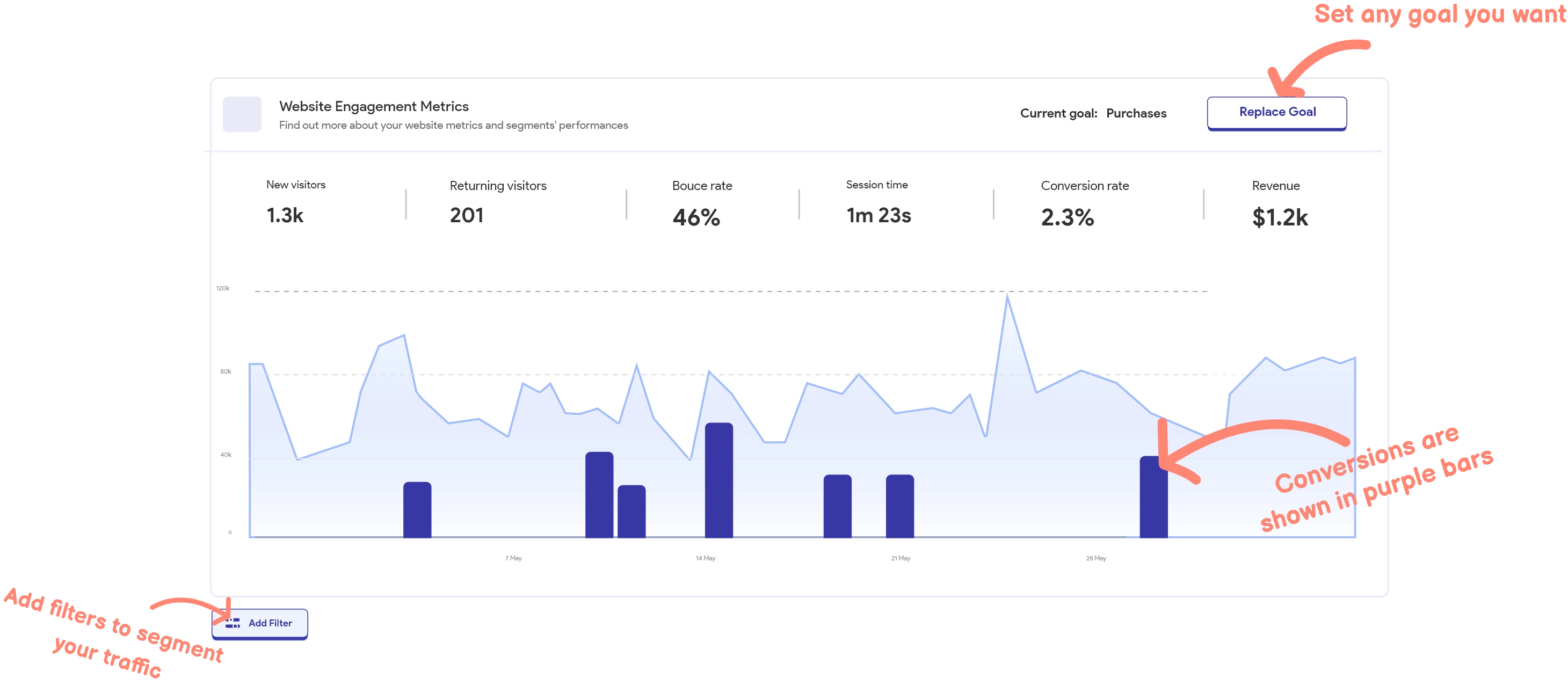
Task: Click the Add Filter button
Action: [259, 623]
